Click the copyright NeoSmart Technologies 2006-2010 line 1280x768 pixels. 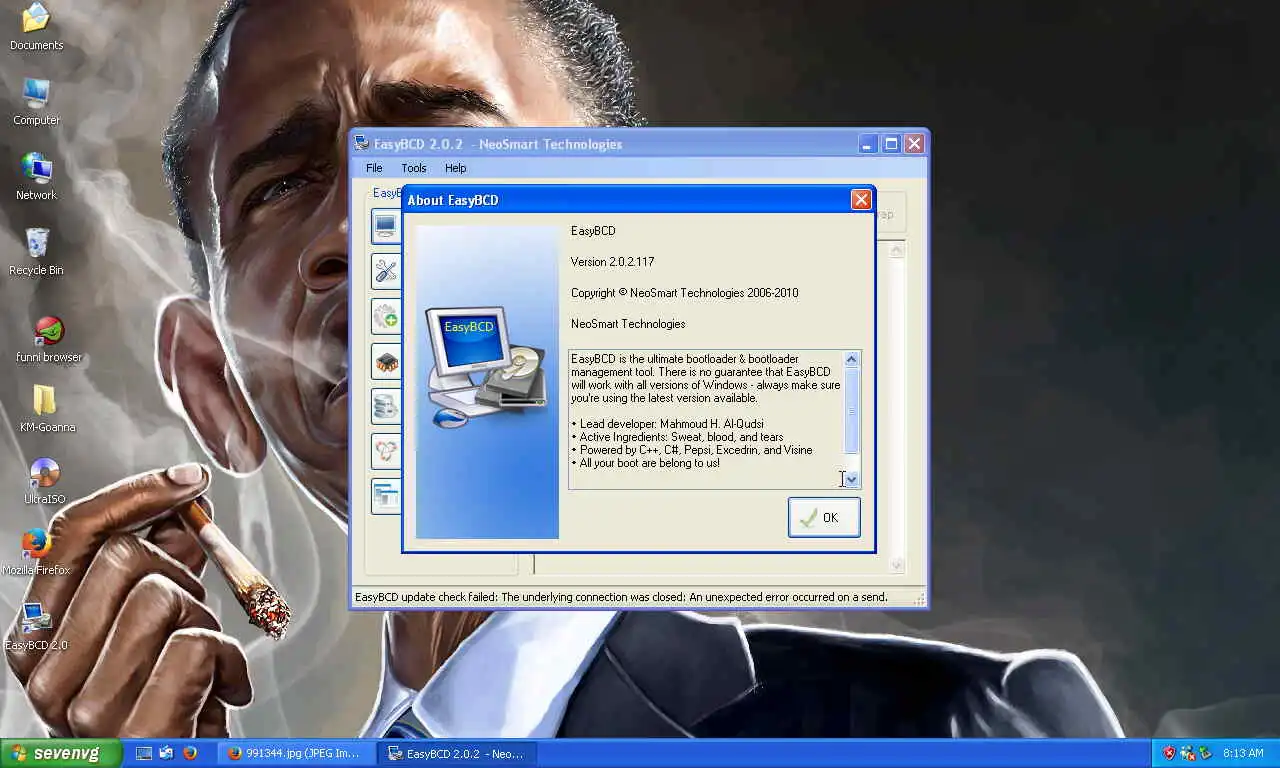(684, 293)
